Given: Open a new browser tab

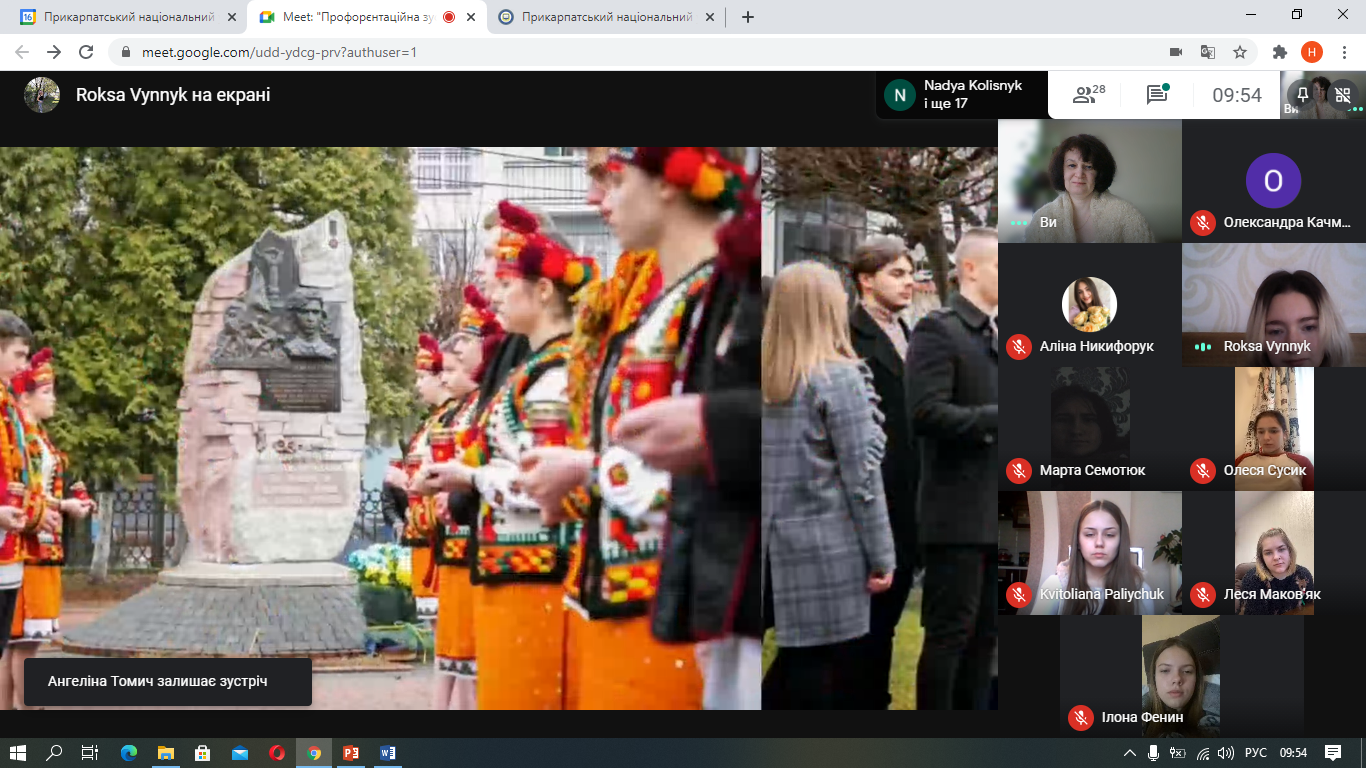Looking at the screenshot, I should 748,17.
